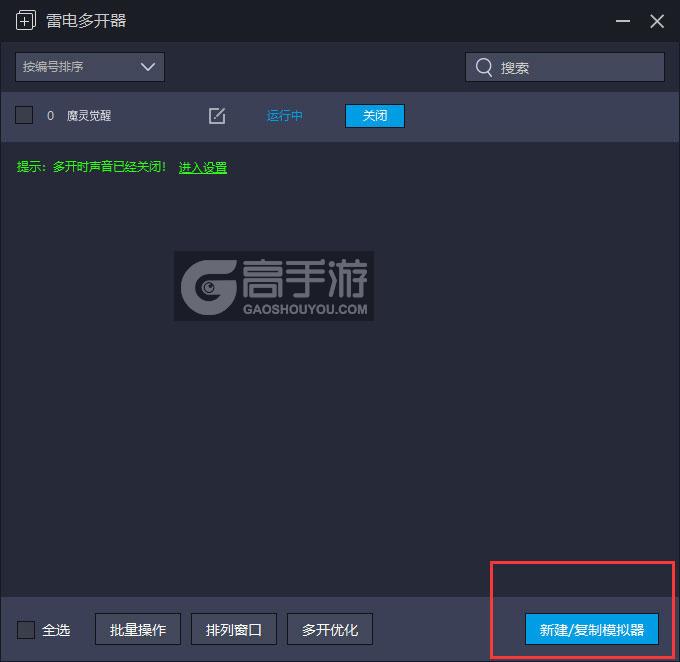Screen dimensions: 680x662
Task: Click the 排列窗口 button
Action: point(234,629)
